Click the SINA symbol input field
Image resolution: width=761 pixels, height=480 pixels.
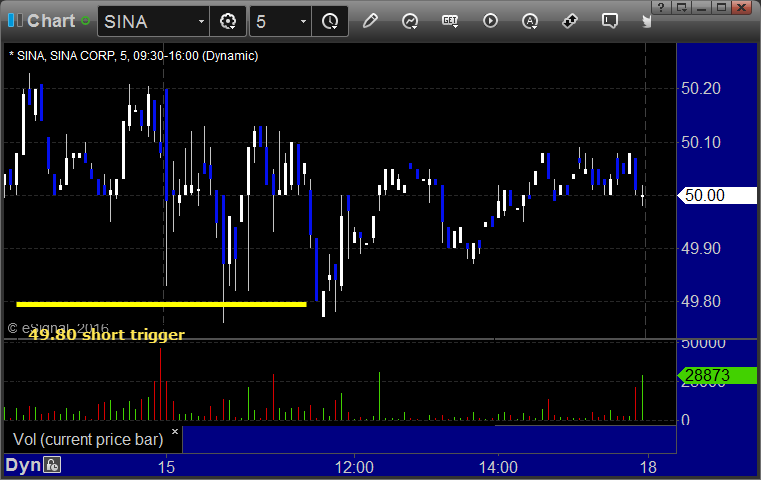[x=153, y=21]
